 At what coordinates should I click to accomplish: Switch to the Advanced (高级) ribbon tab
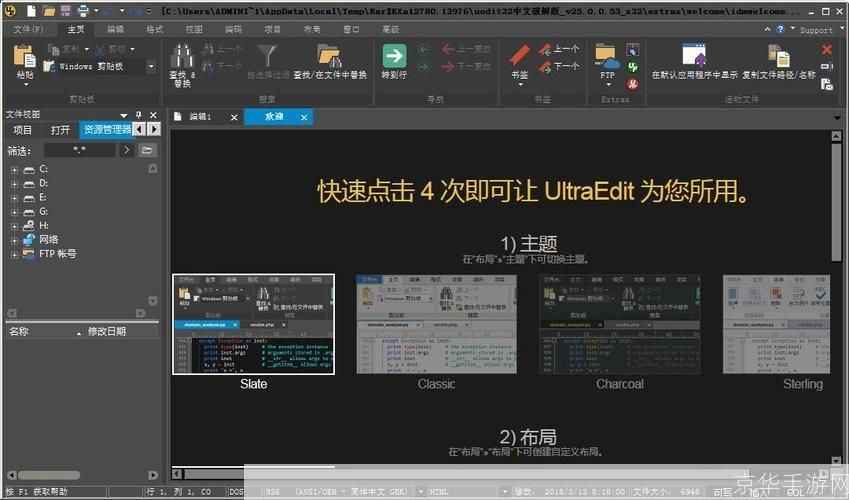coord(390,29)
